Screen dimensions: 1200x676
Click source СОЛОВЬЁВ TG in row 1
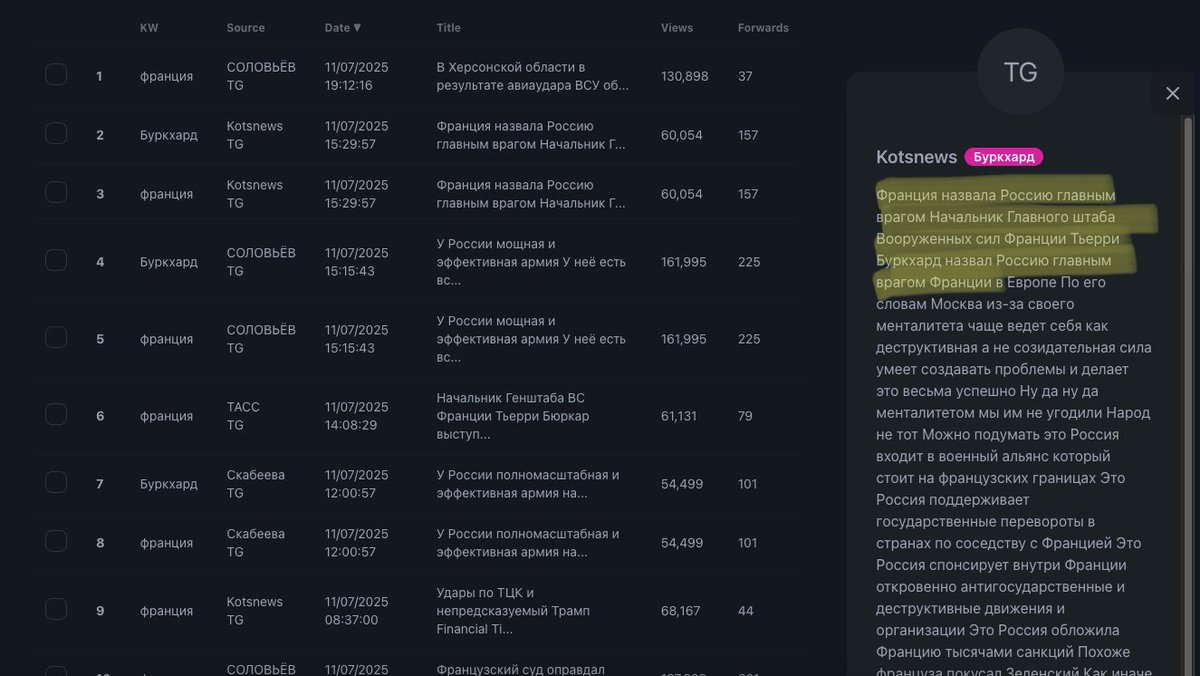261,76
